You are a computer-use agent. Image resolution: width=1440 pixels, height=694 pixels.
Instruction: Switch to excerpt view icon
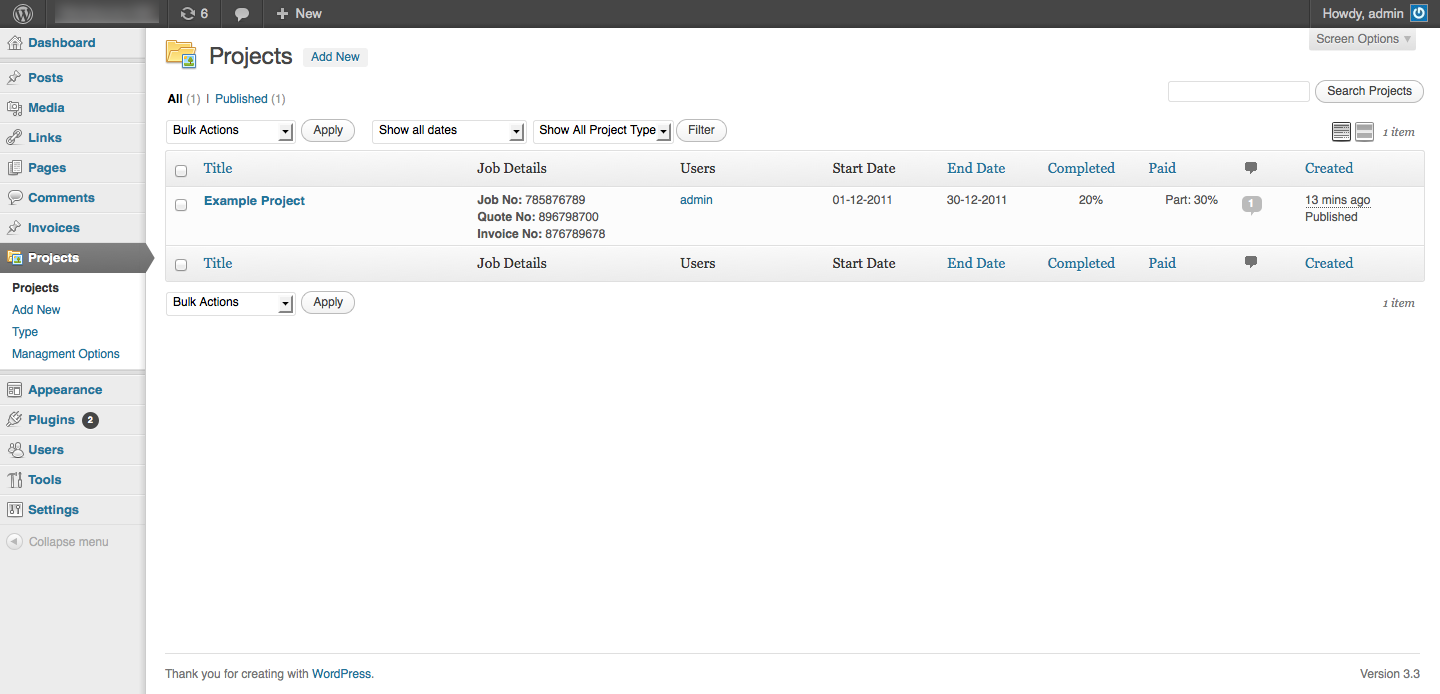[x=1364, y=132]
